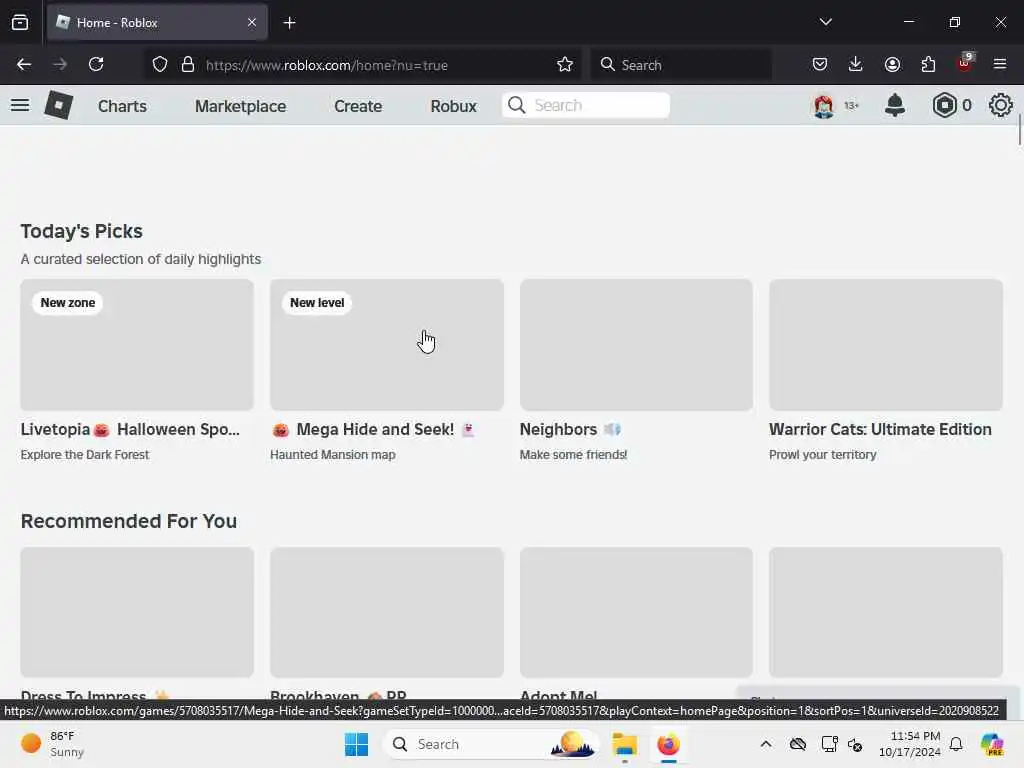1024x768 pixels.
Task: Reload the current page
Action: pyautogui.click(x=96, y=64)
